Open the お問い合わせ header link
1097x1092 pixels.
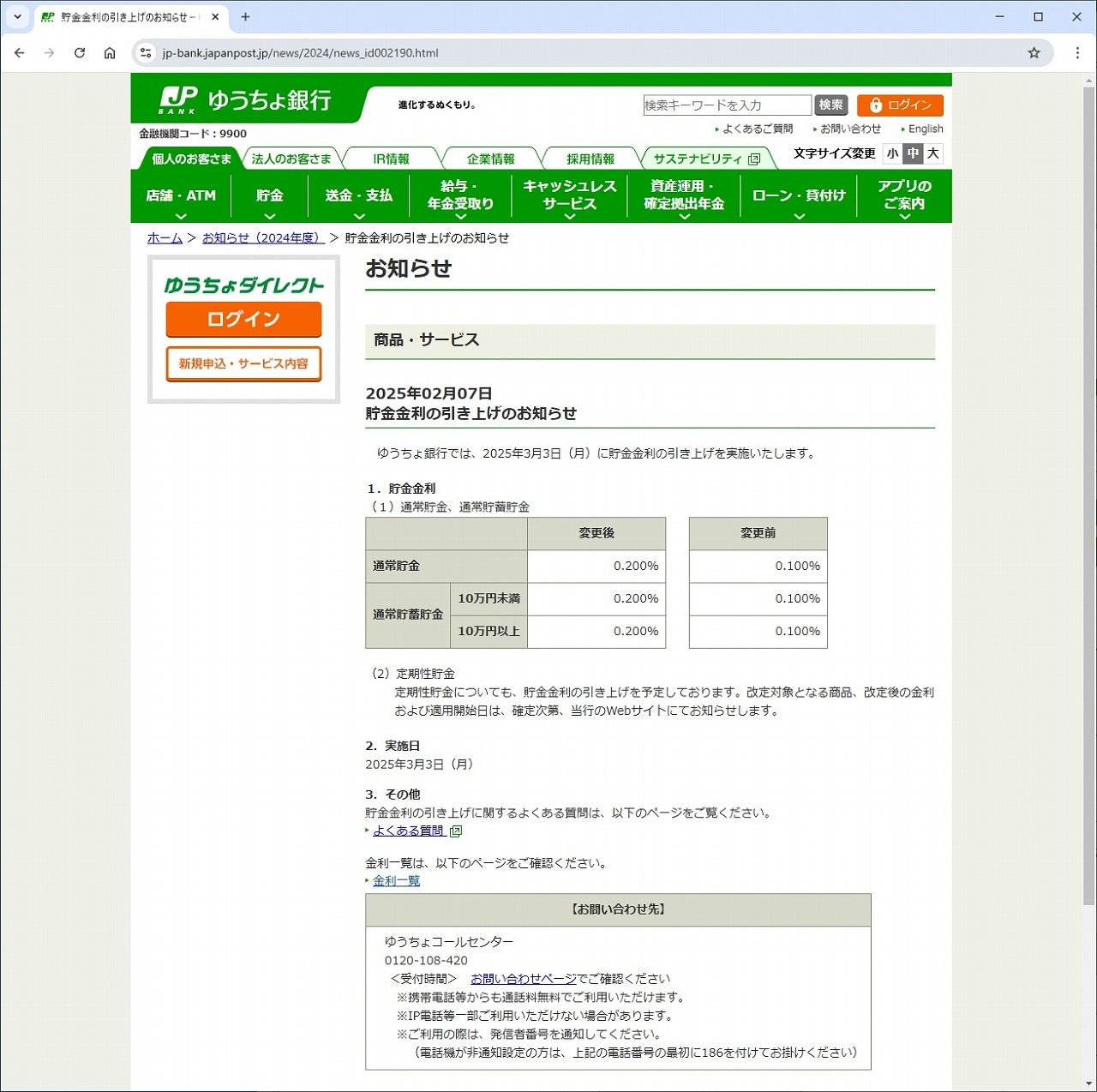click(850, 129)
